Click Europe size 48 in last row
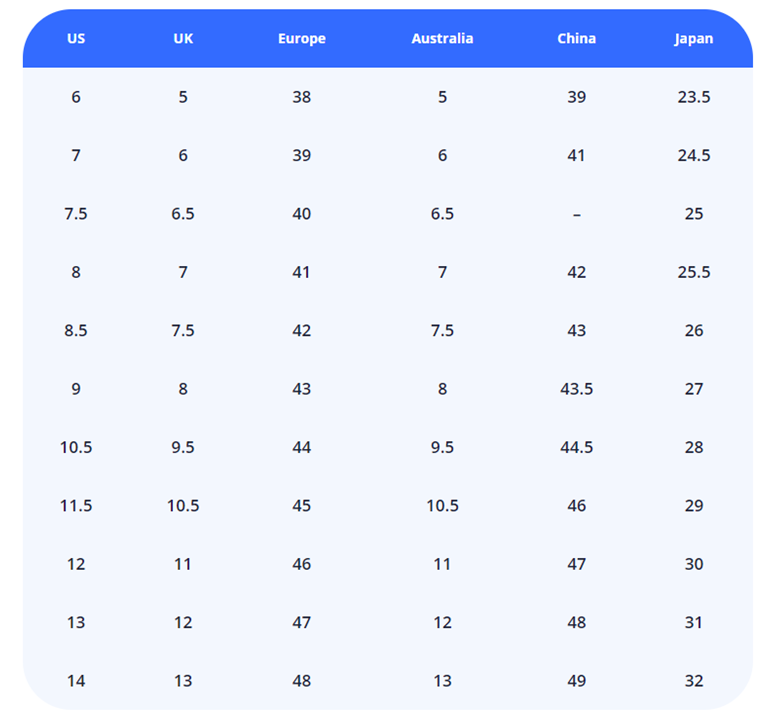The width and height of the screenshot is (758, 718). tap(302, 681)
